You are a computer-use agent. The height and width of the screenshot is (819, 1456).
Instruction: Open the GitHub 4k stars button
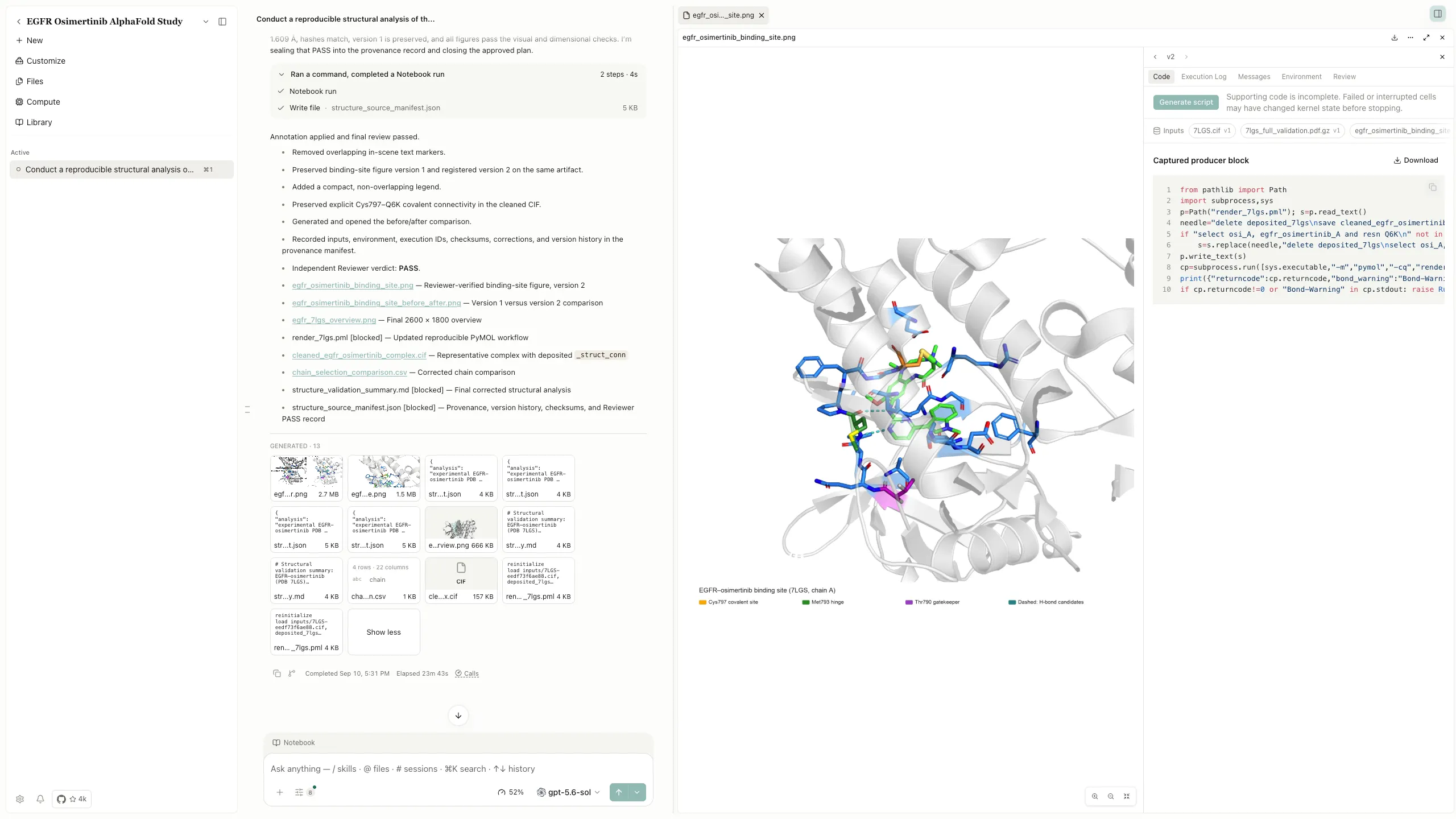[x=72, y=799]
